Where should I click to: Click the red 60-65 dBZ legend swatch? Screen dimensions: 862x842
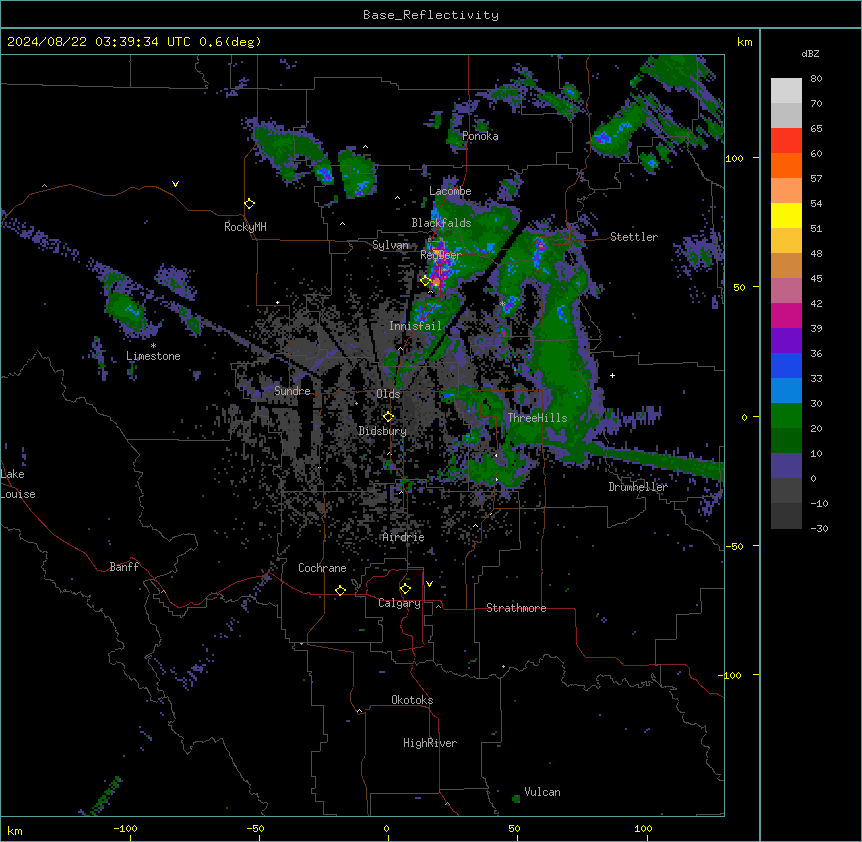coord(786,141)
